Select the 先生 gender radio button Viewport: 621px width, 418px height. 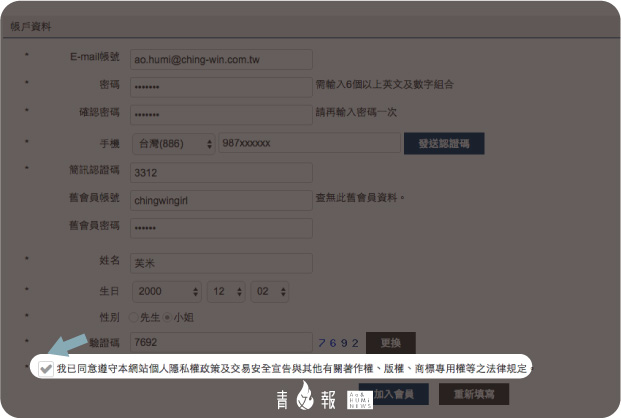(x=135, y=317)
